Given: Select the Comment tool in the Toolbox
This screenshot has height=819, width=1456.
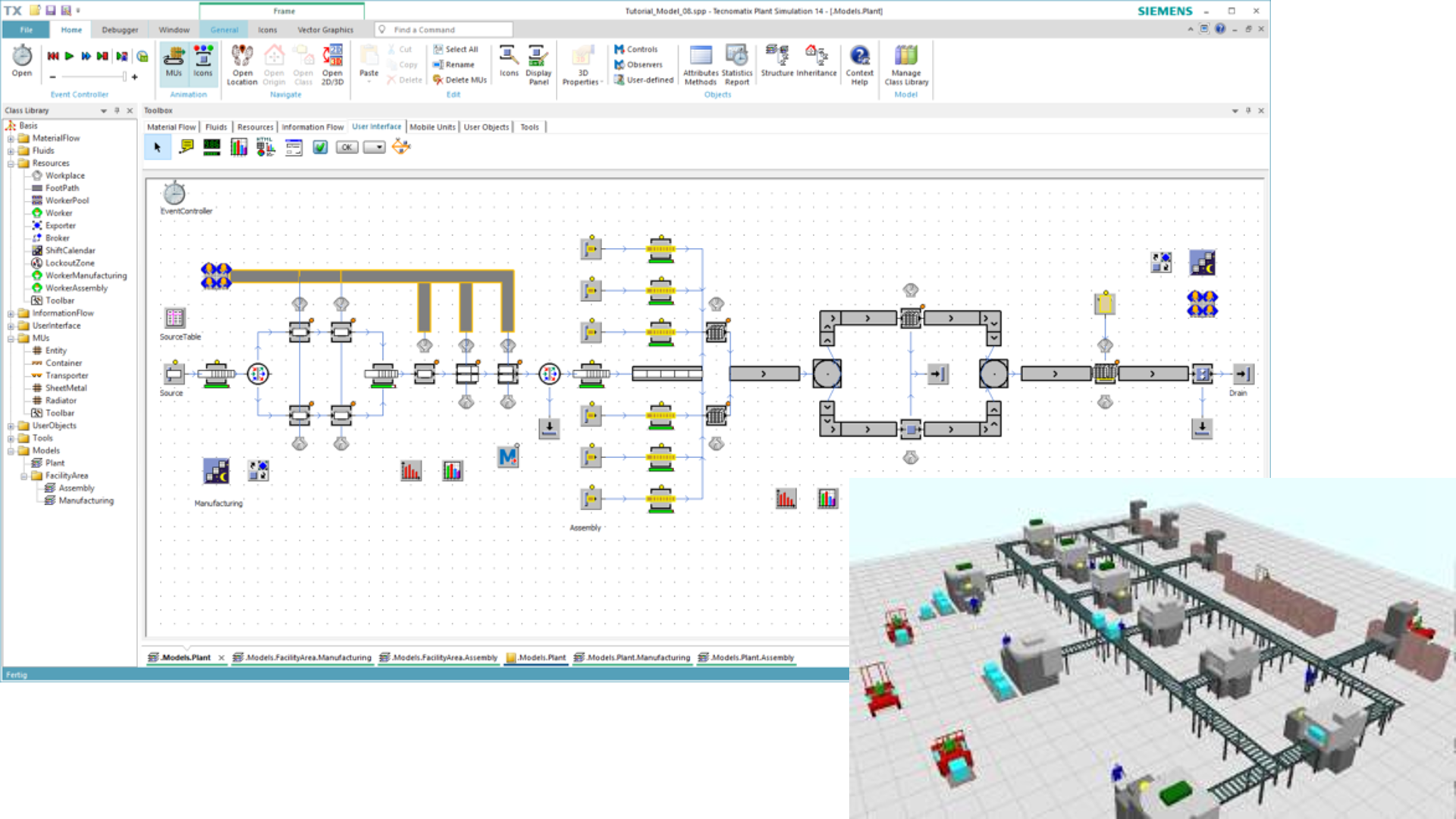Looking at the screenshot, I should tap(187, 147).
